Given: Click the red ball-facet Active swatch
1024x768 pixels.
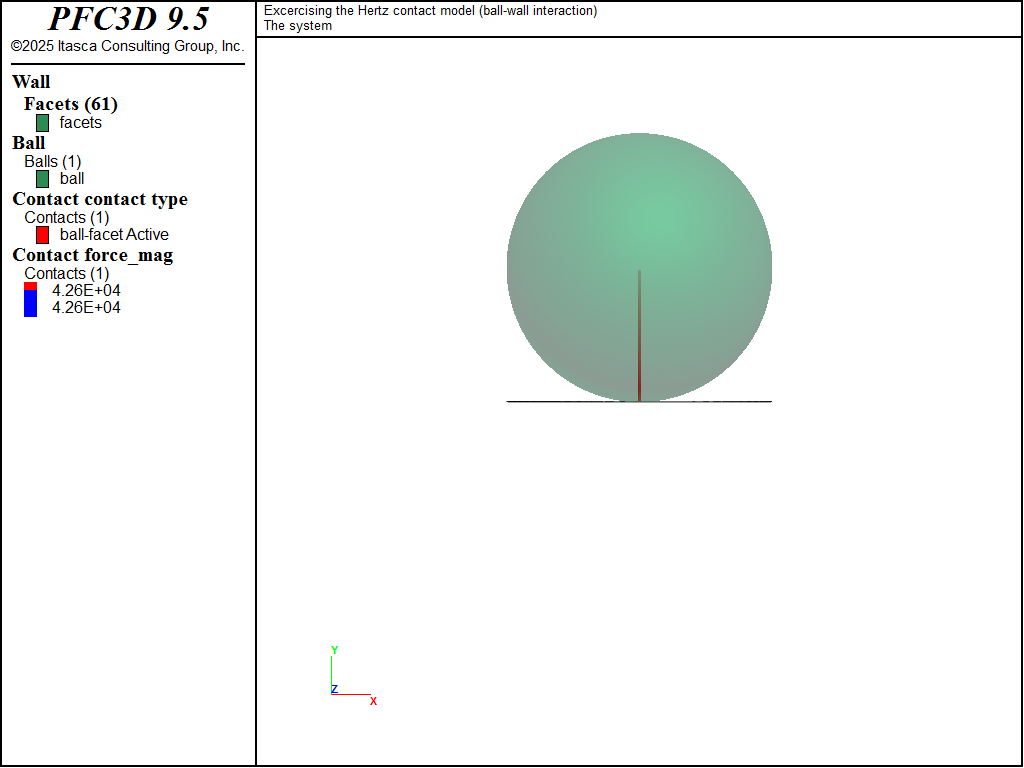Looking at the screenshot, I should [42, 235].
